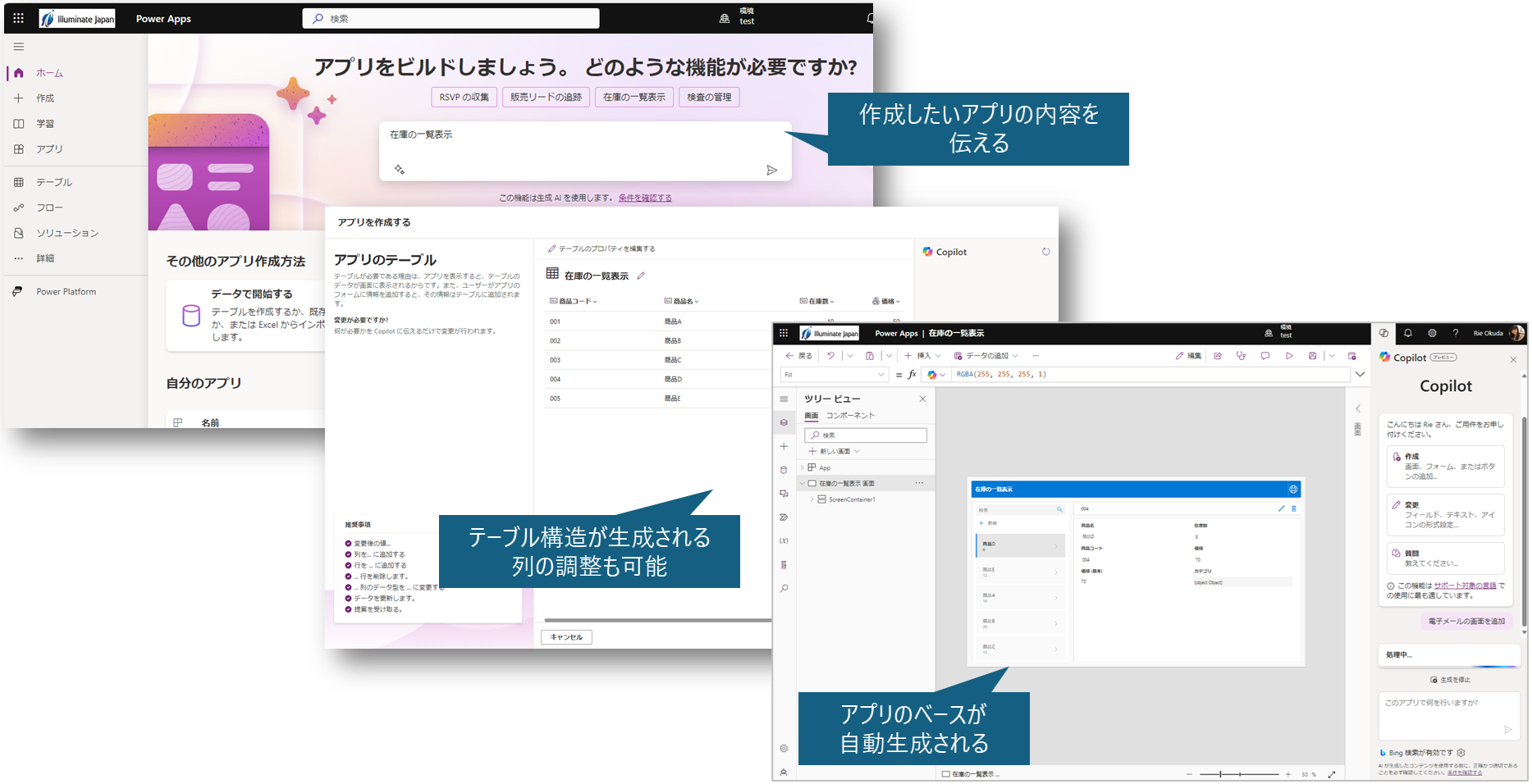Select the RSVP の収集 suggestion chip
Screen dimensions: 1532x784
(464, 97)
